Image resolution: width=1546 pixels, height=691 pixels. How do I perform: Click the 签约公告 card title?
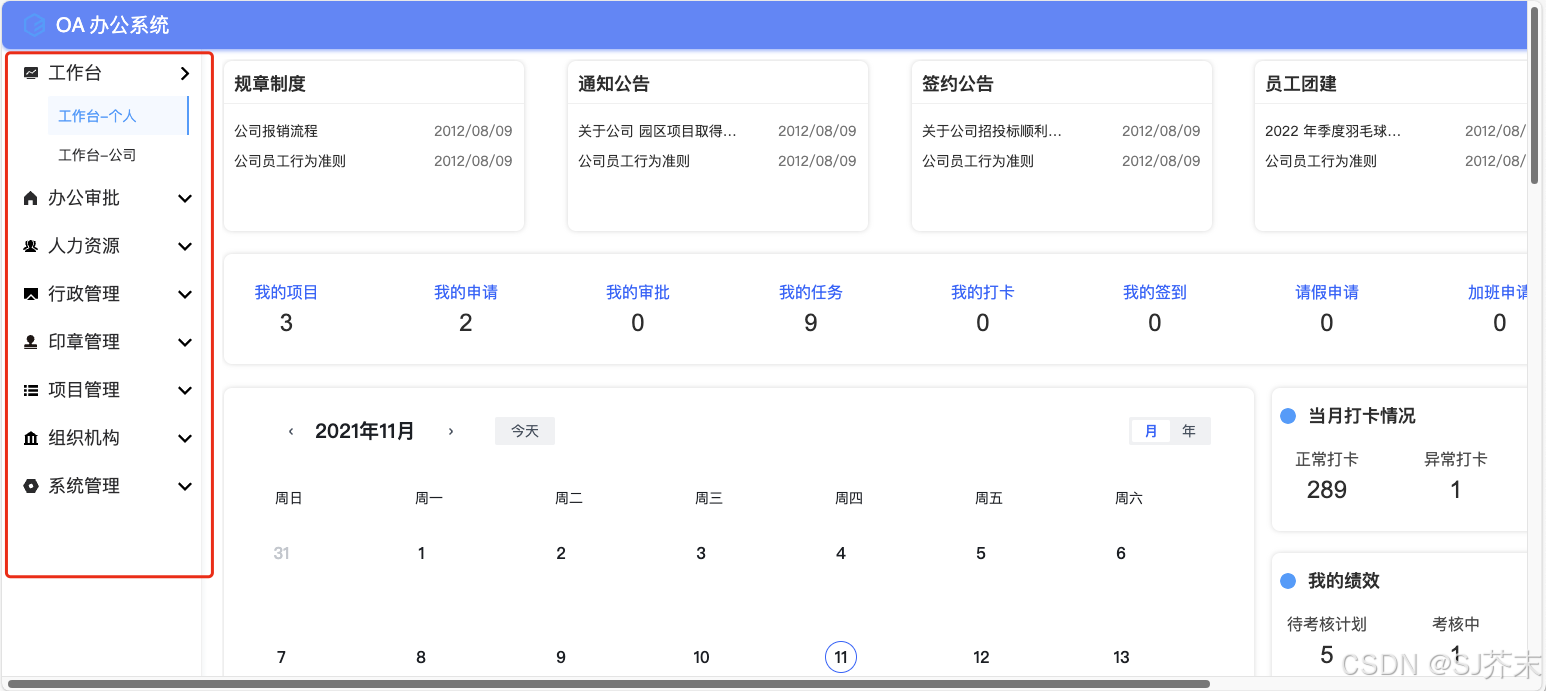tap(958, 84)
